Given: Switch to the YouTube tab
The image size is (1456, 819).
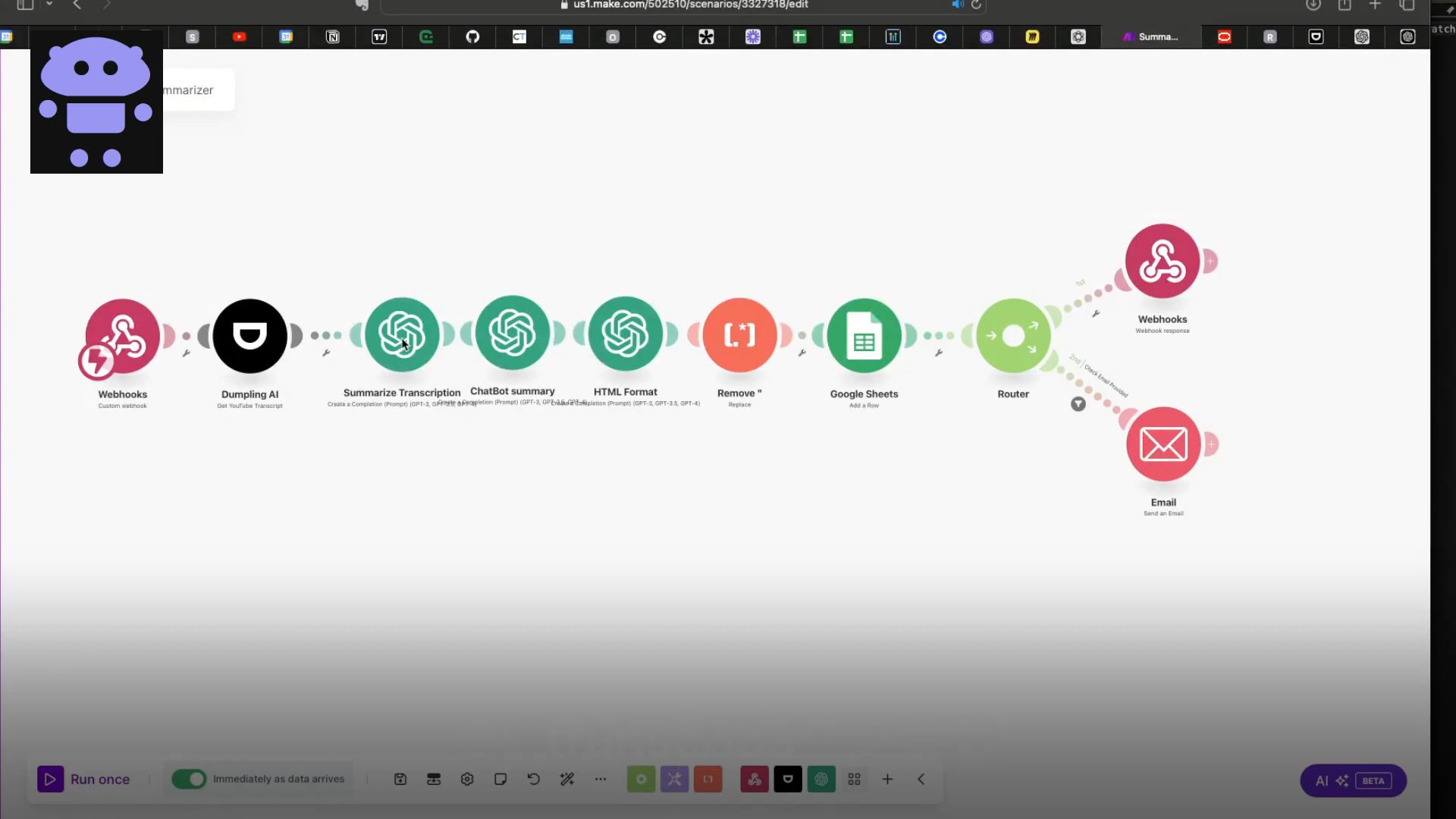Looking at the screenshot, I should (240, 36).
